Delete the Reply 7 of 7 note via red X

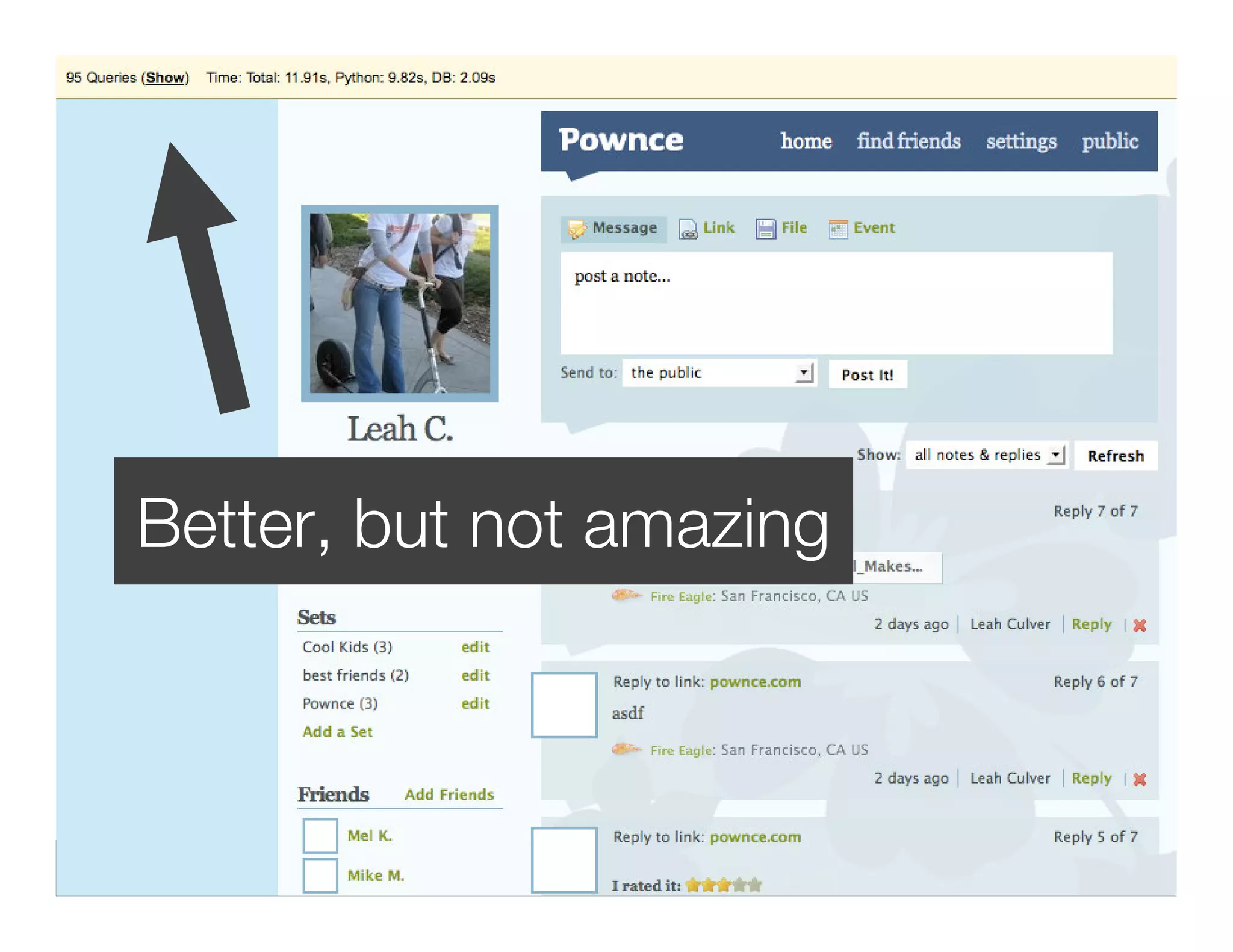coord(1139,625)
